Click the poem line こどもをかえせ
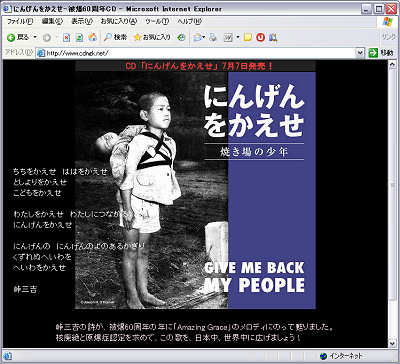400x364 pixels. coord(37,193)
